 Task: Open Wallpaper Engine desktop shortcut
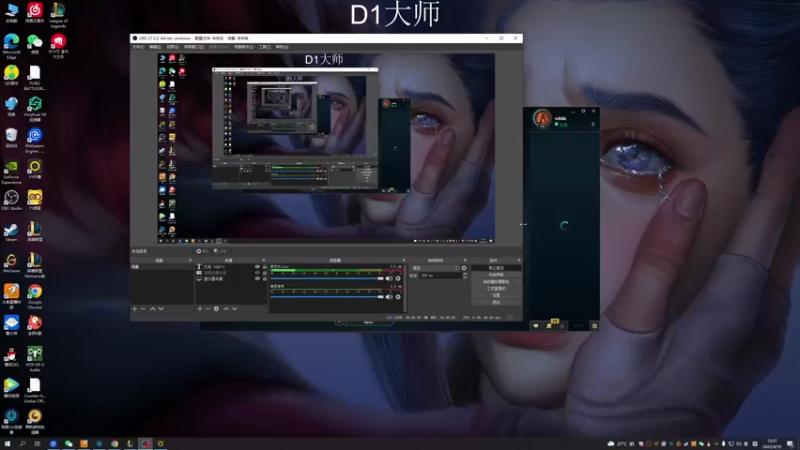tap(34, 141)
